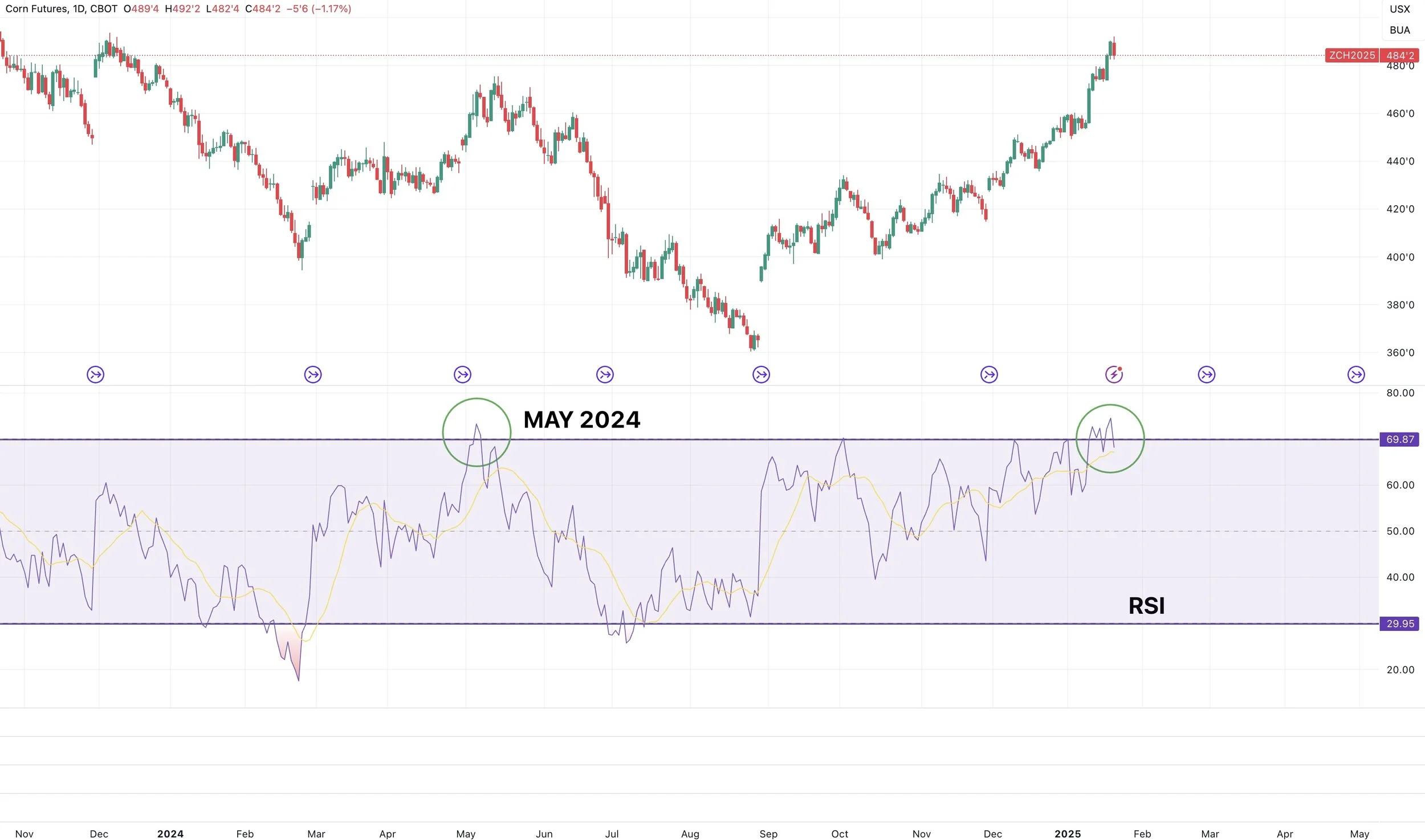Select the 69.87 RSI upper band label
The width and height of the screenshot is (1425, 840).
pyautogui.click(x=1399, y=439)
